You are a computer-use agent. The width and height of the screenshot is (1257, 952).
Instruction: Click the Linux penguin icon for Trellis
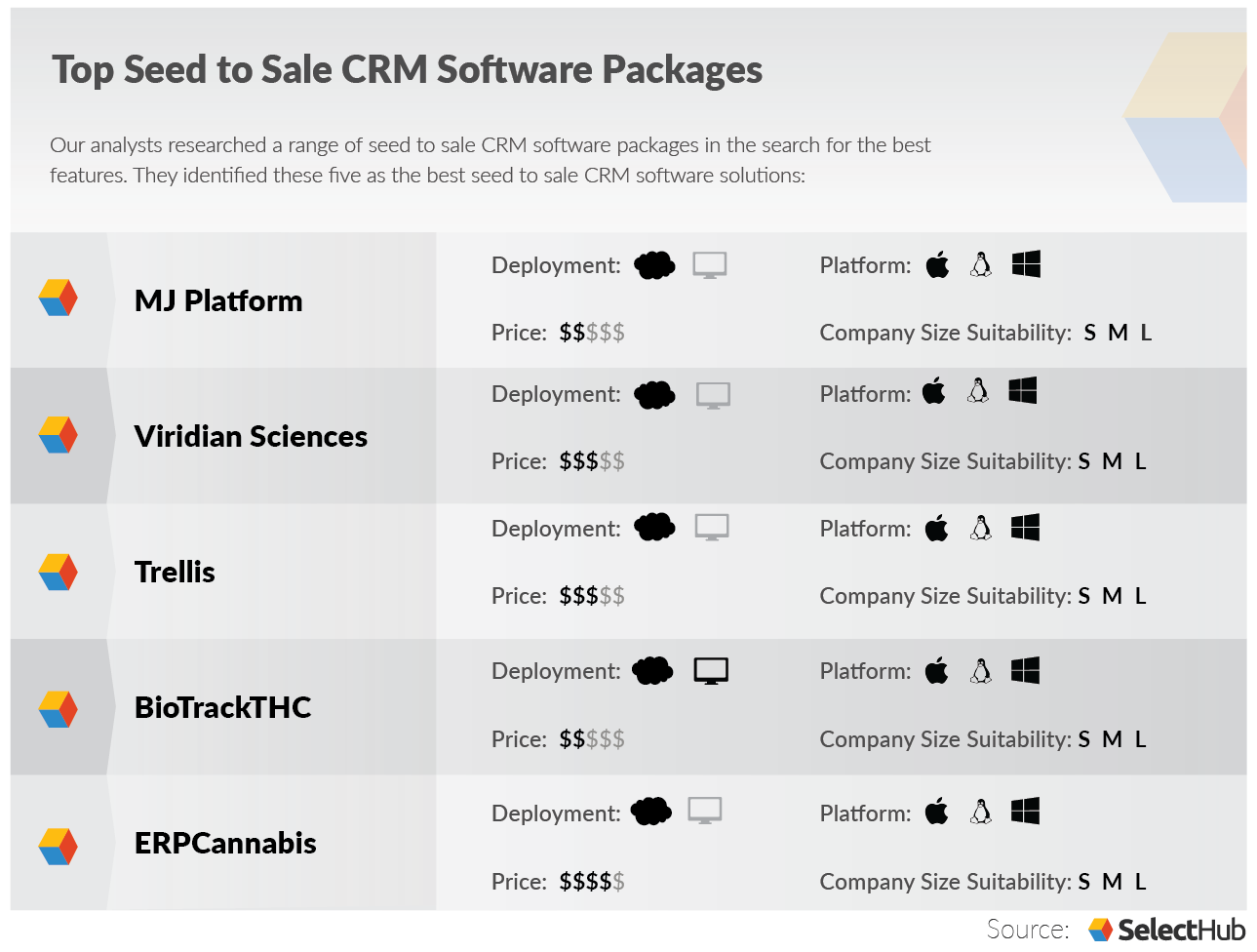[981, 528]
